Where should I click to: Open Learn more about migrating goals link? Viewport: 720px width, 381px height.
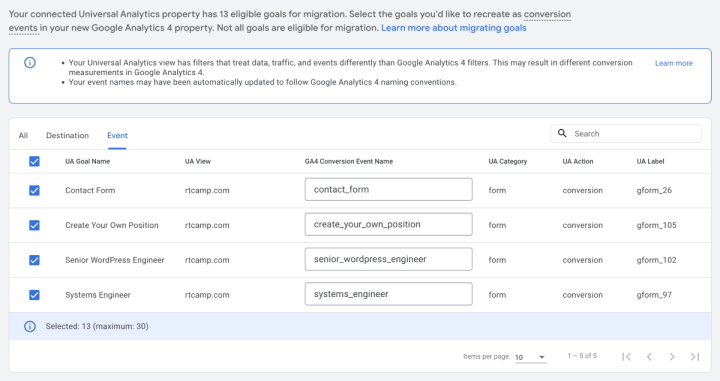pyautogui.click(x=454, y=28)
